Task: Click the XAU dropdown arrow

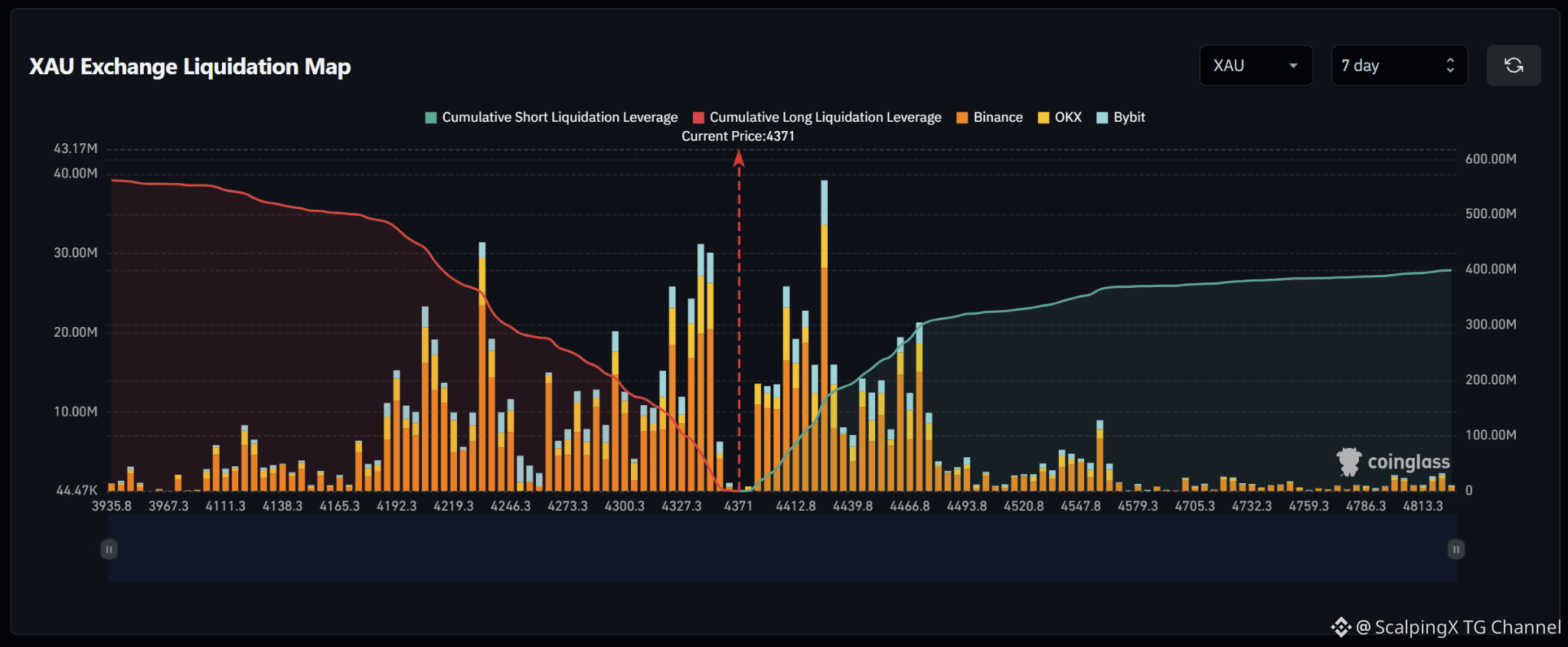Action: 1293,66
